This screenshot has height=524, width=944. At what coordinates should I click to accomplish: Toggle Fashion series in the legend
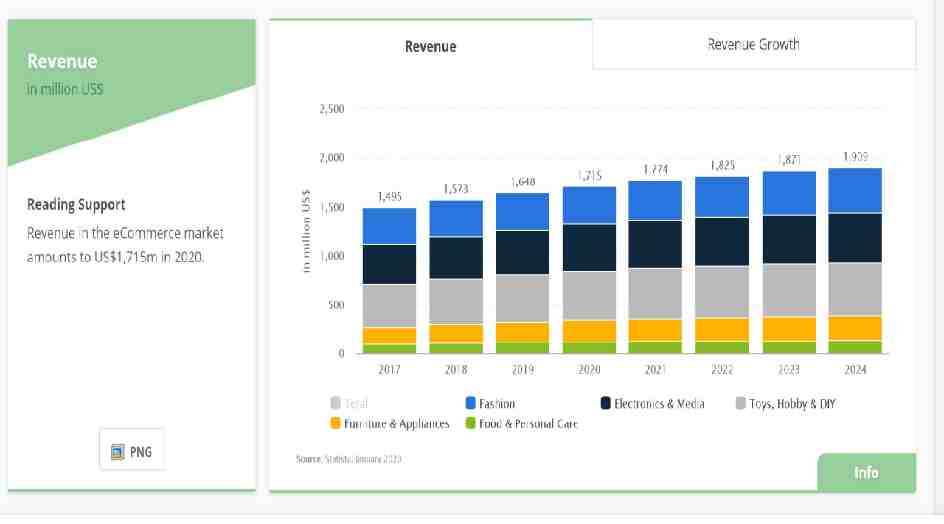(x=490, y=403)
